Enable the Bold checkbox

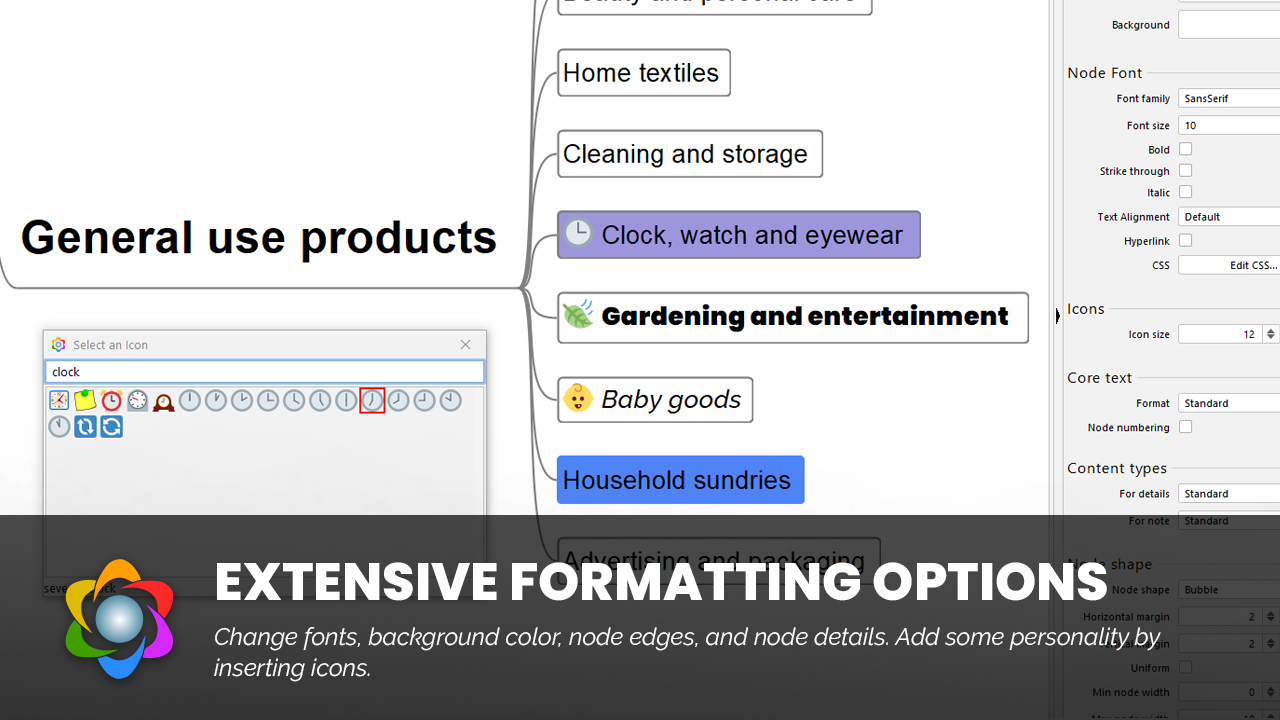1185,149
